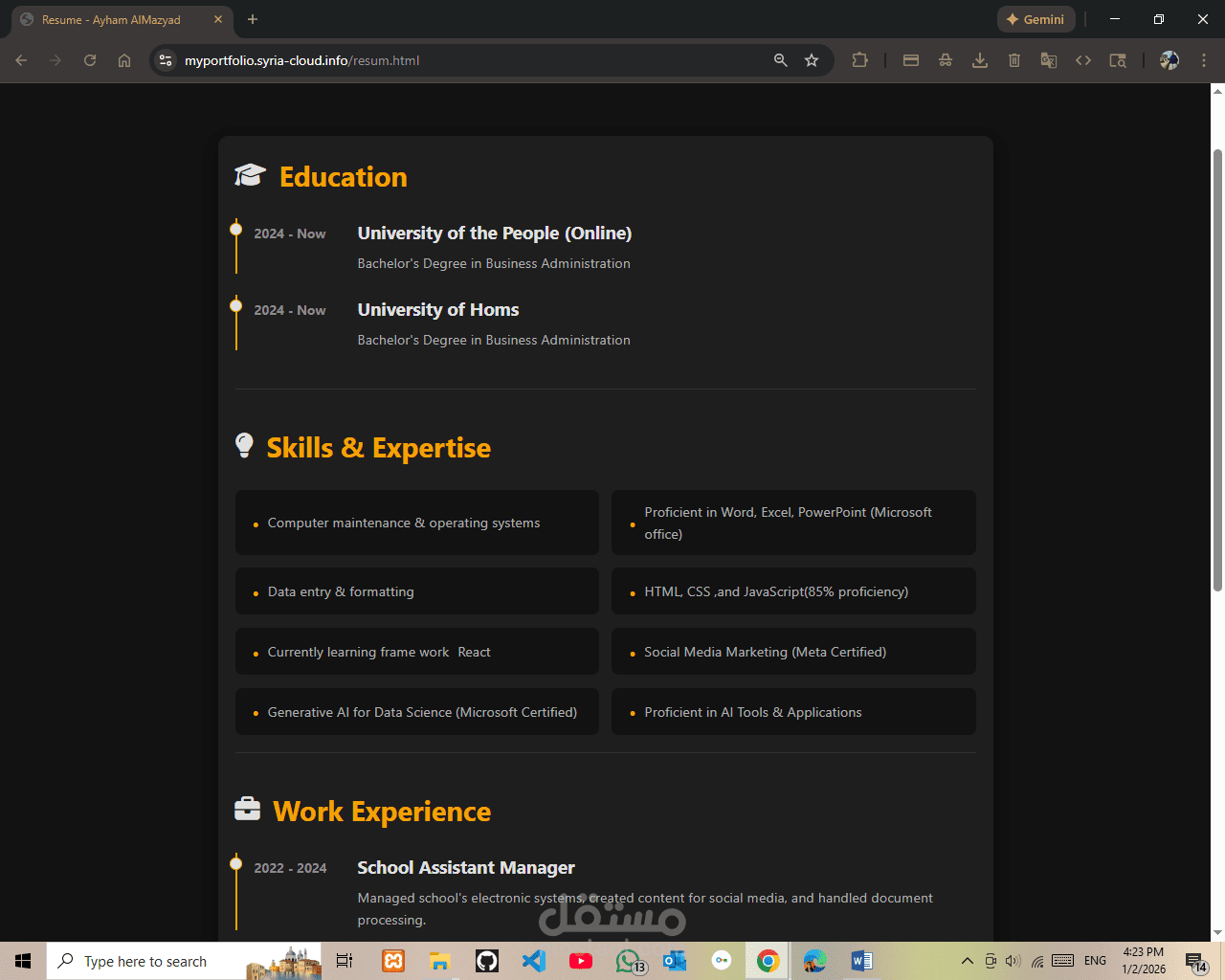
Task: Open the network Wi-Fi tray icon
Action: click(1037, 961)
